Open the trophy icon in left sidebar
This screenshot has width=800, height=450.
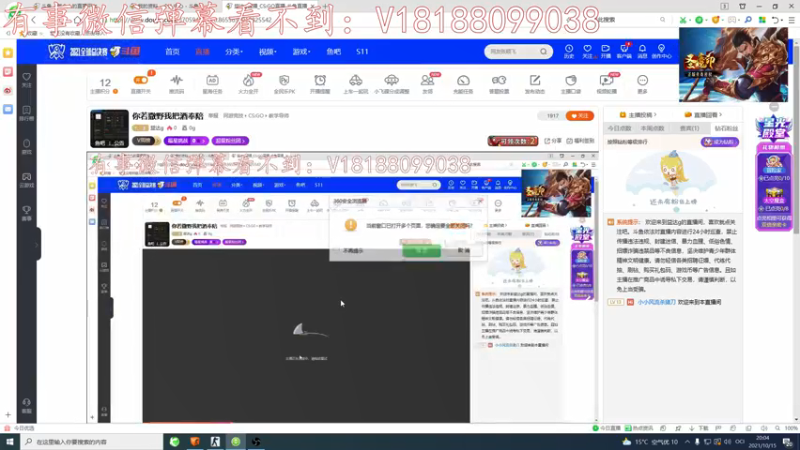pos(27,213)
